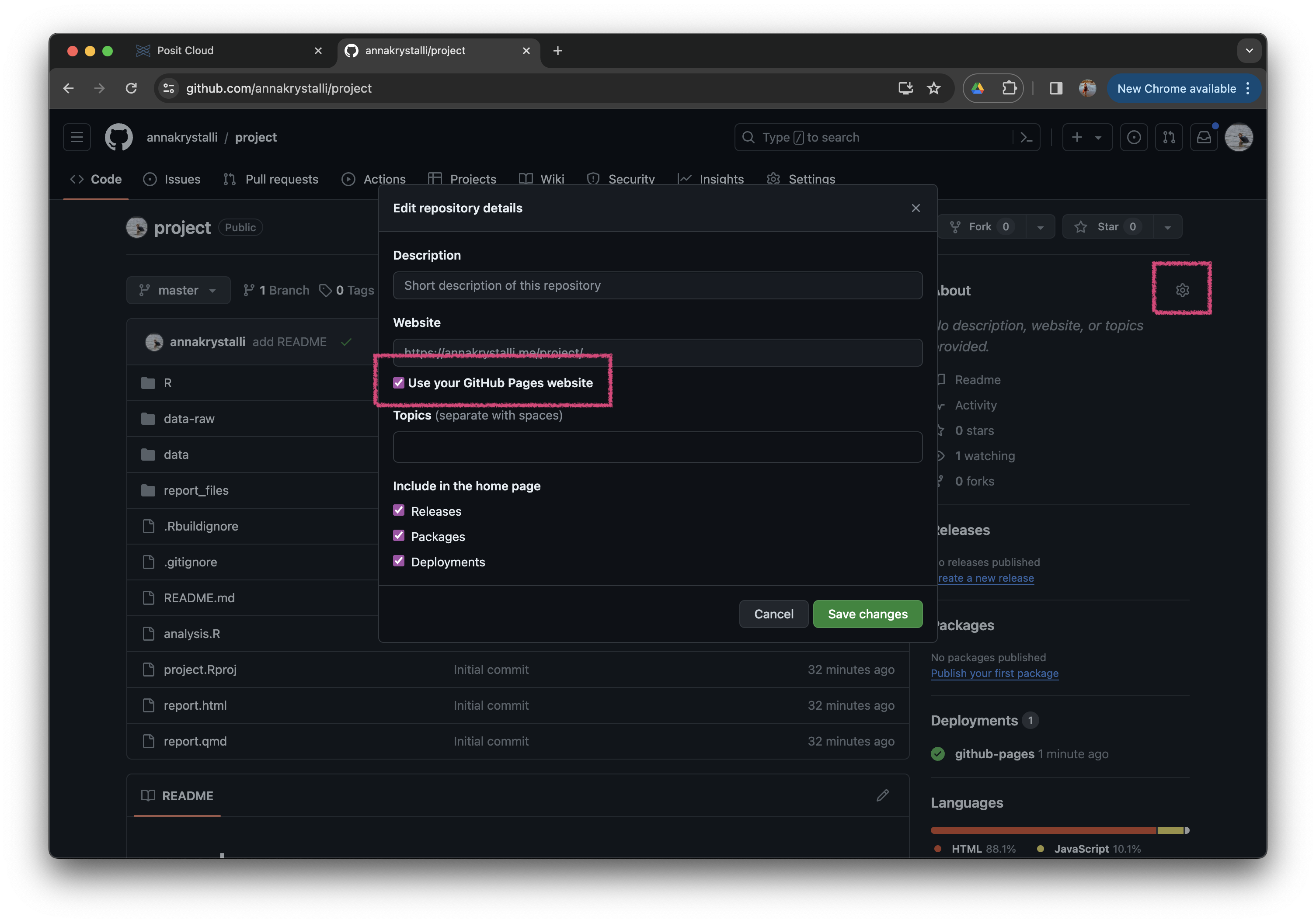Close the Posit Cloud tab
This screenshot has height=923, width=1316.
(x=318, y=51)
